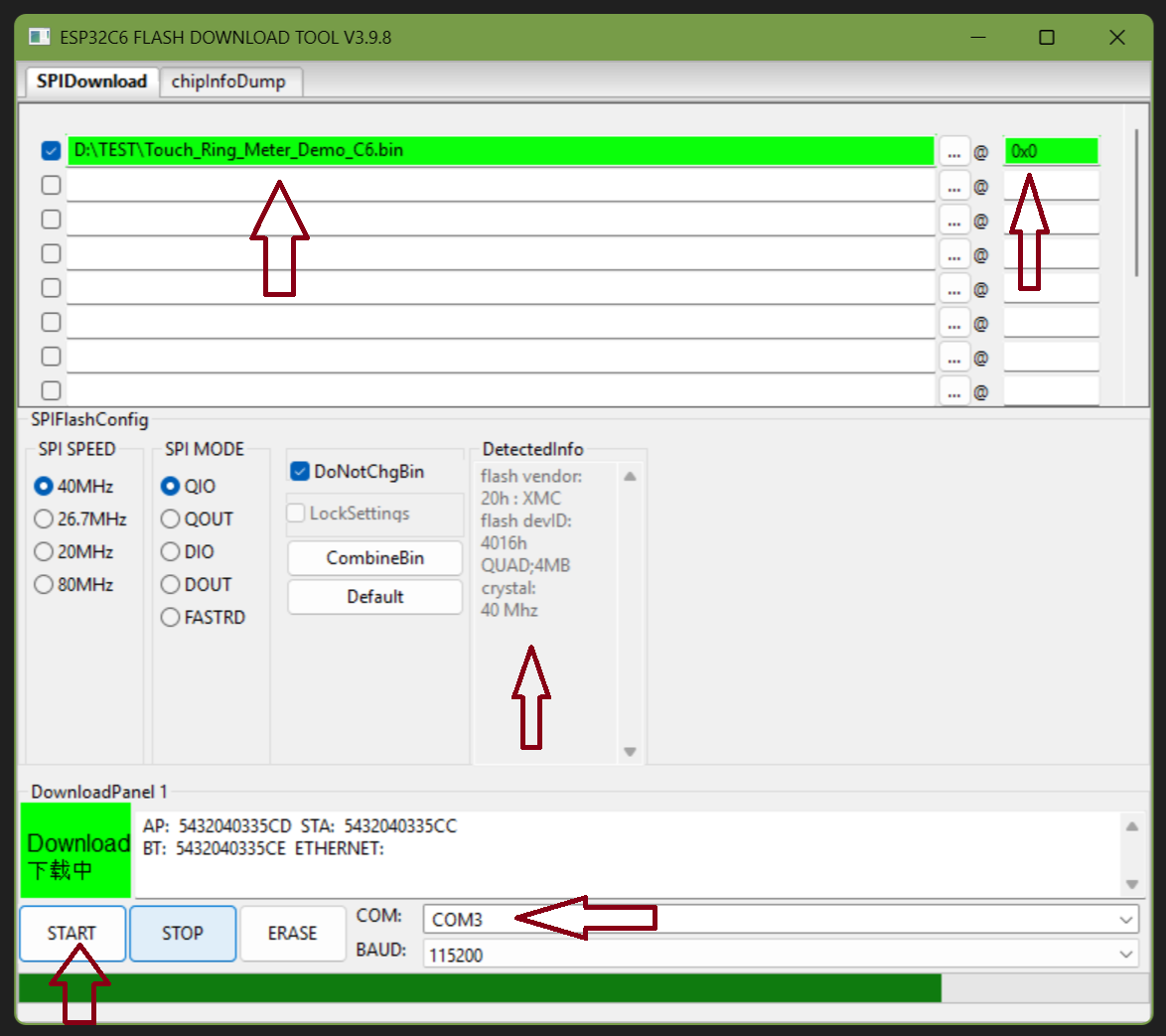Click the CombineBin button
The height and width of the screenshot is (1036, 1166).
pos(374,558)
